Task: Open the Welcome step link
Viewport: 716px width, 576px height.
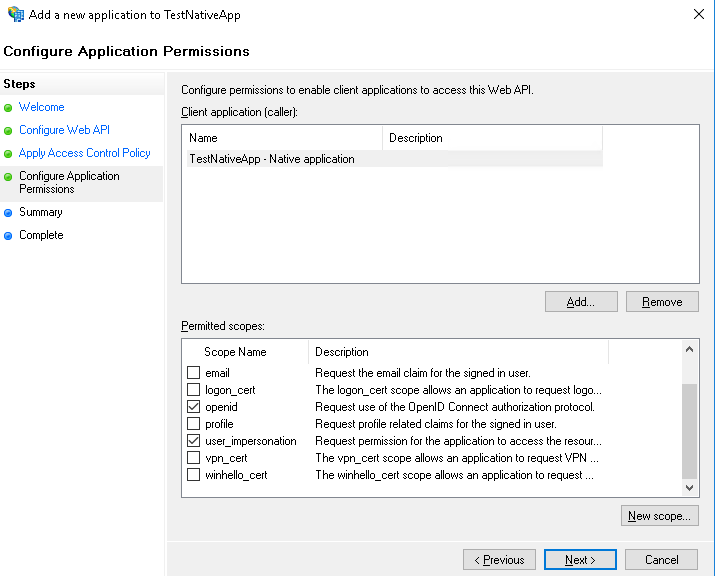Action: coord(41,107)
